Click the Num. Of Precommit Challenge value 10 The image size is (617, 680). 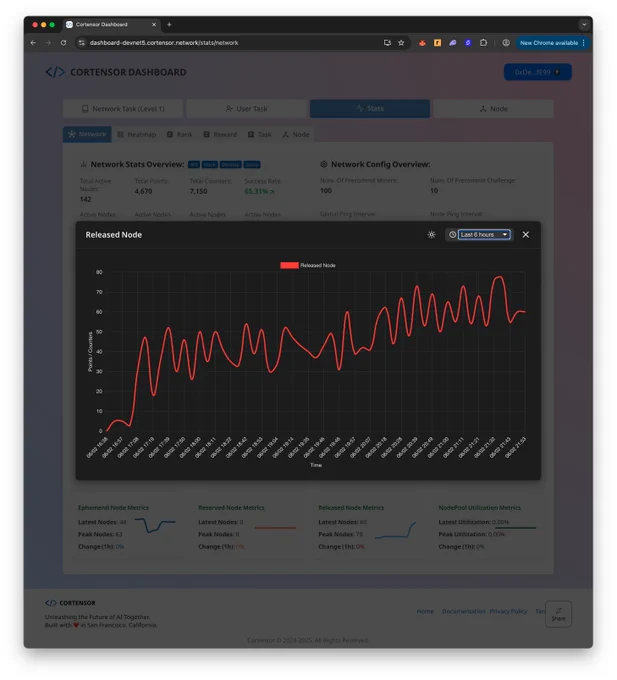434,191
